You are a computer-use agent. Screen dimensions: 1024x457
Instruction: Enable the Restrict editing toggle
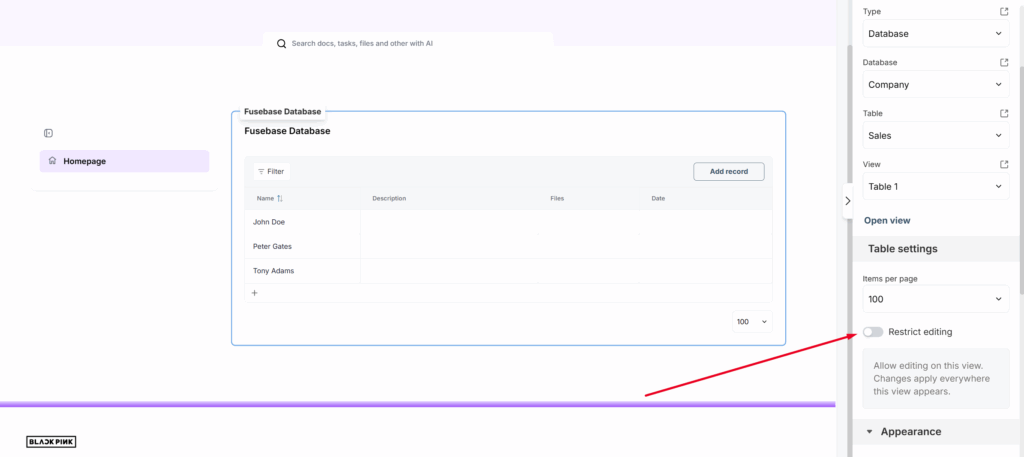[x=873, y=332]
